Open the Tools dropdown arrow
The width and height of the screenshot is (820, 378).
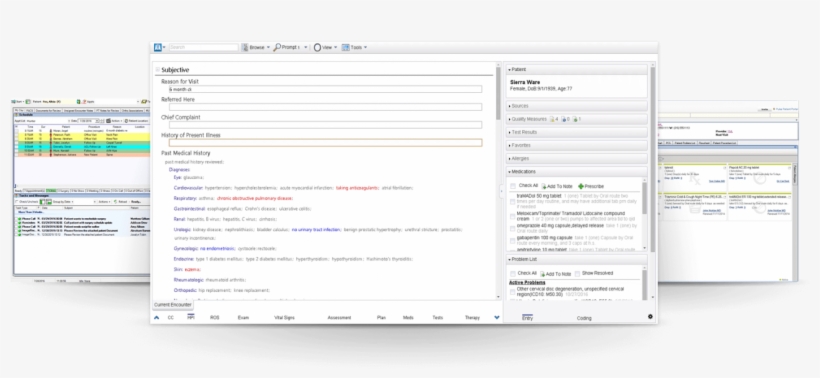(x=365, y=48)
